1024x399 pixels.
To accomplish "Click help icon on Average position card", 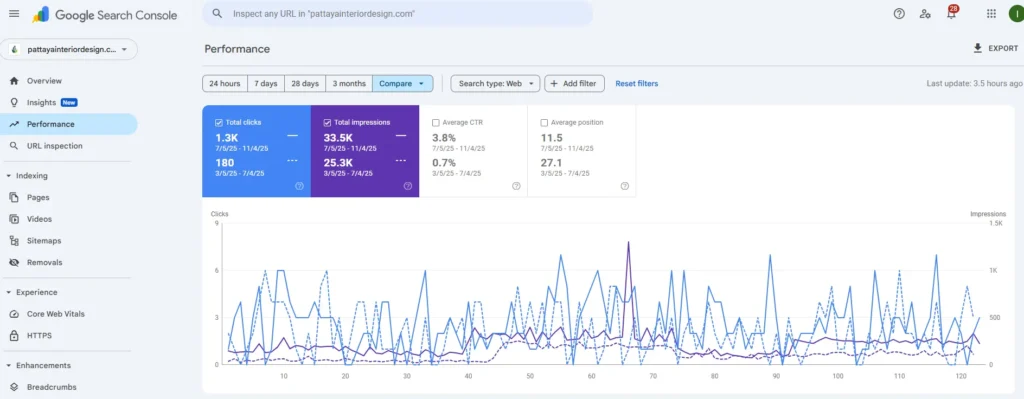I will [x=624, y=186].
